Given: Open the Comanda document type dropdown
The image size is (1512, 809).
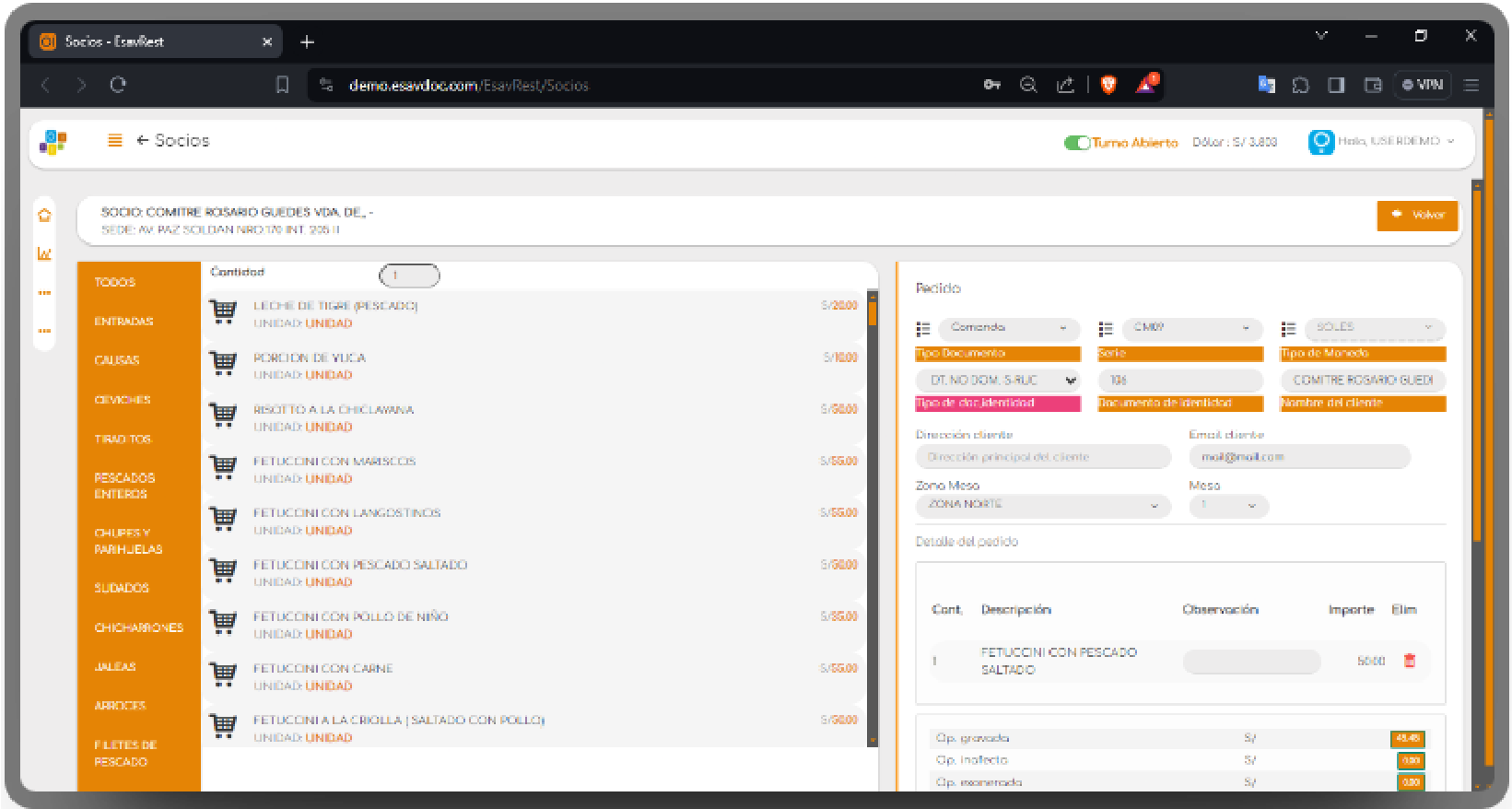Looking at the screenshot, I should click(x=1009, y=328).
